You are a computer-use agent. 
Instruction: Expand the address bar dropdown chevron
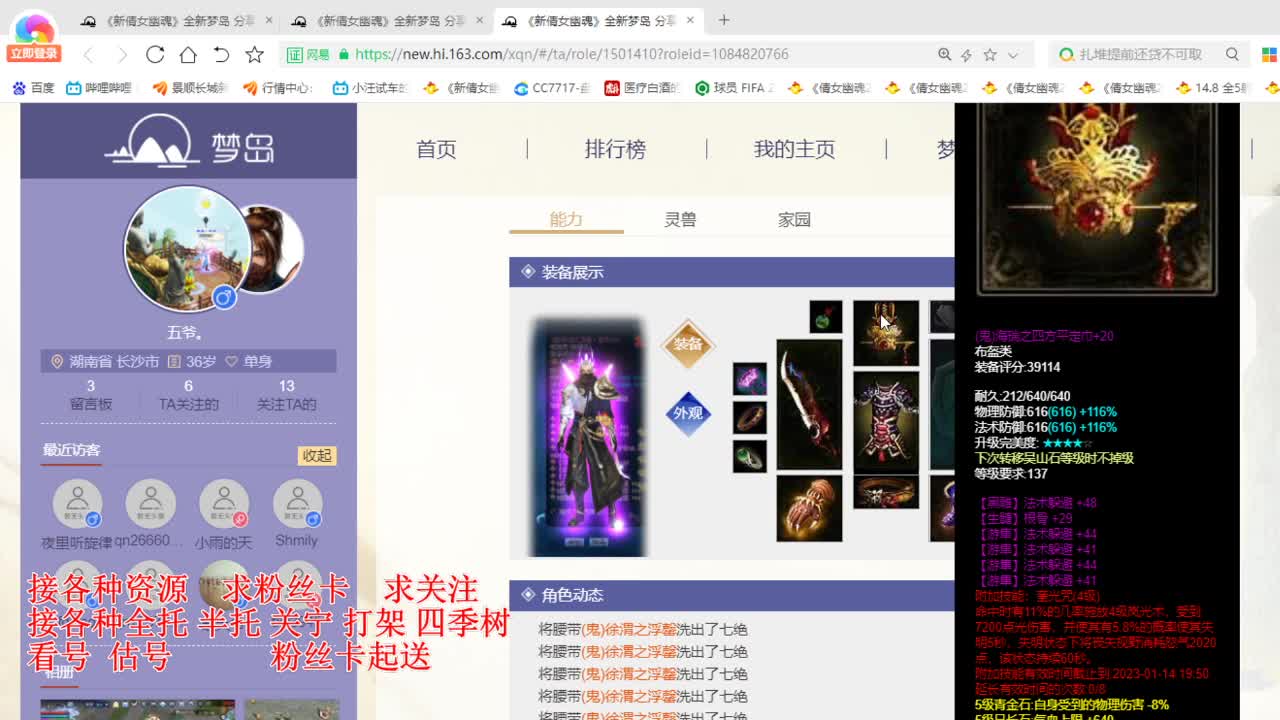(1013, 55)
